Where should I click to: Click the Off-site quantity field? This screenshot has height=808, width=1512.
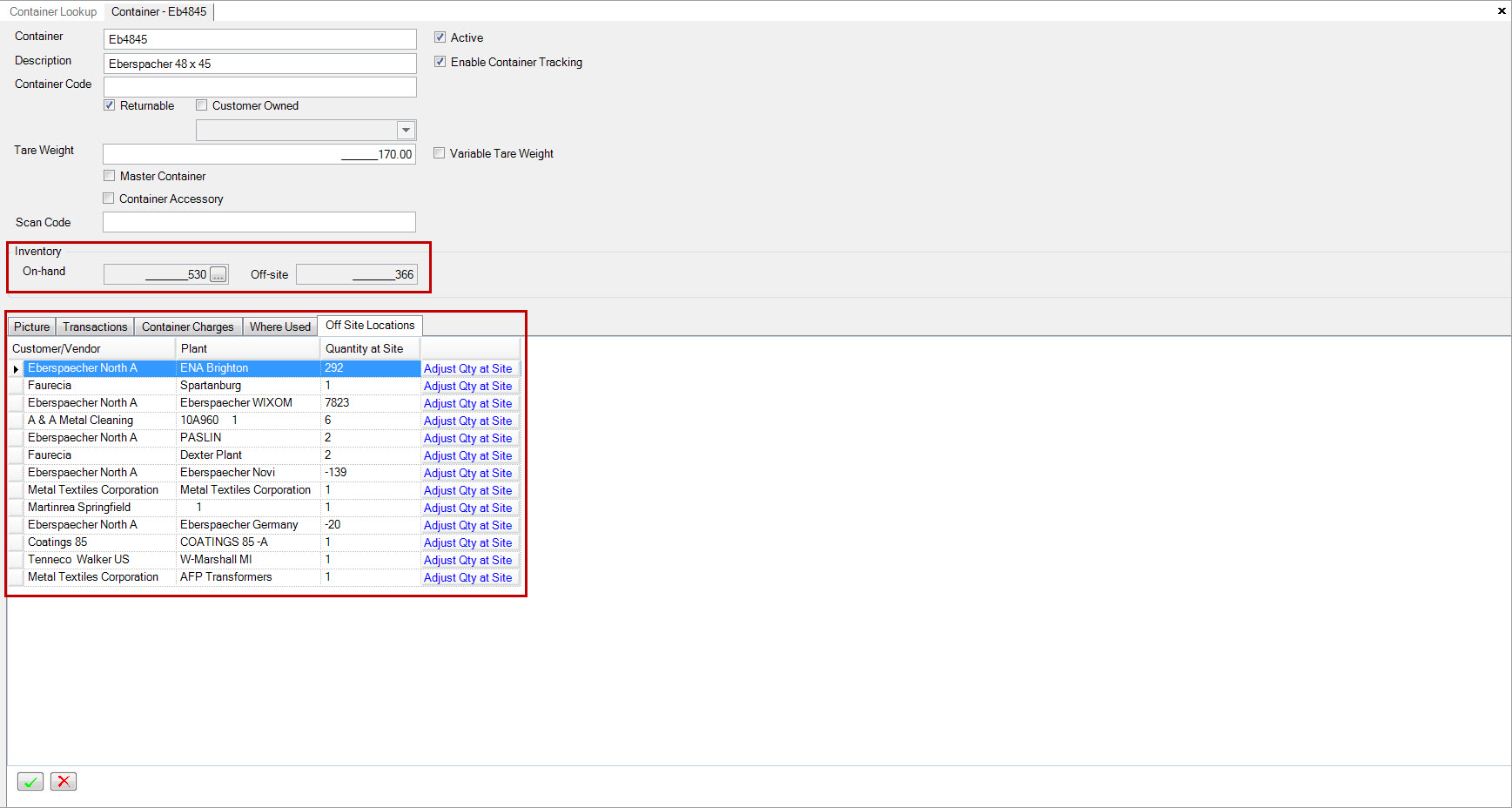(357, 274)
